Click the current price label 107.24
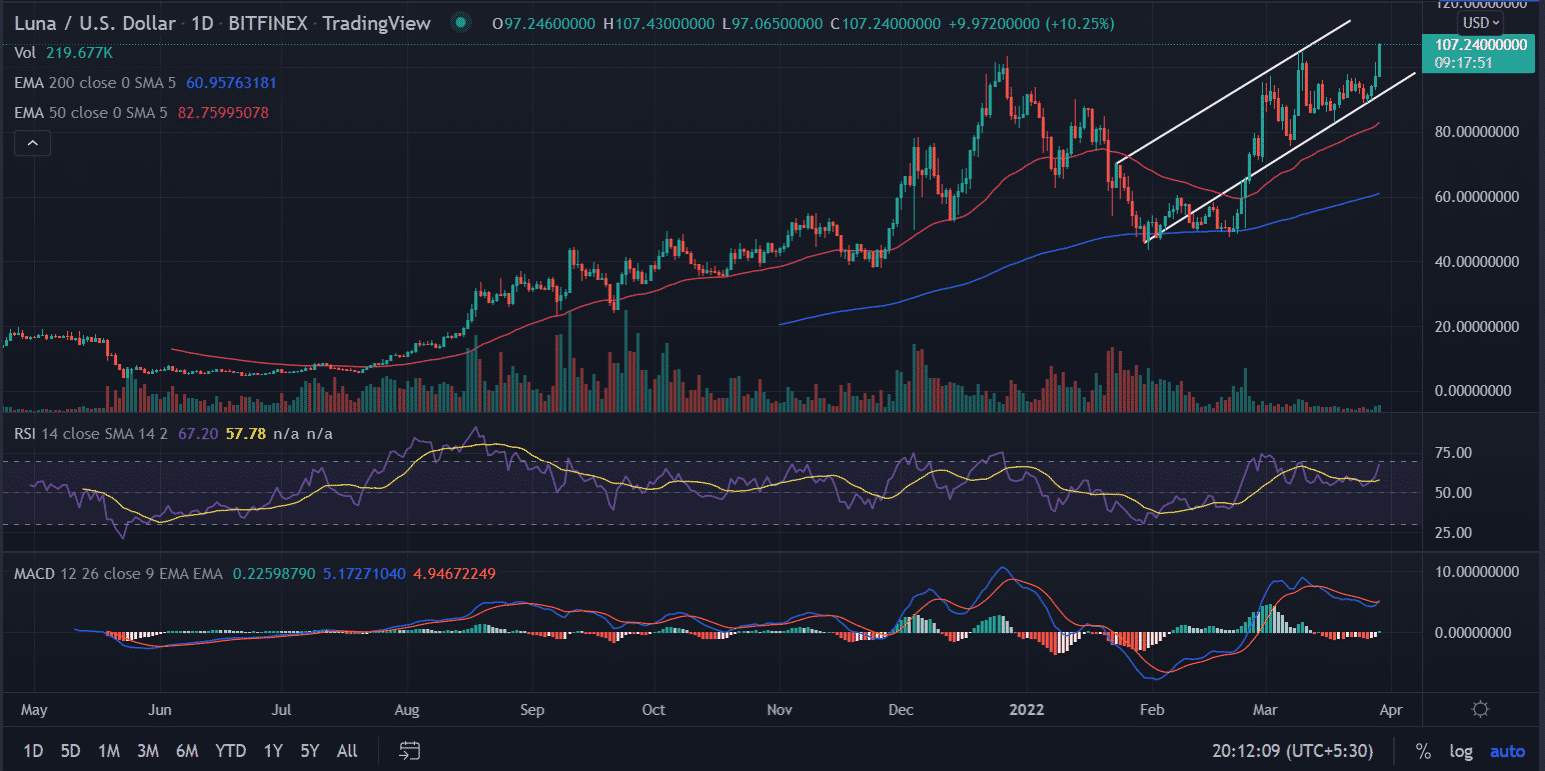The image size is (1545, 771). [1482, 45]
